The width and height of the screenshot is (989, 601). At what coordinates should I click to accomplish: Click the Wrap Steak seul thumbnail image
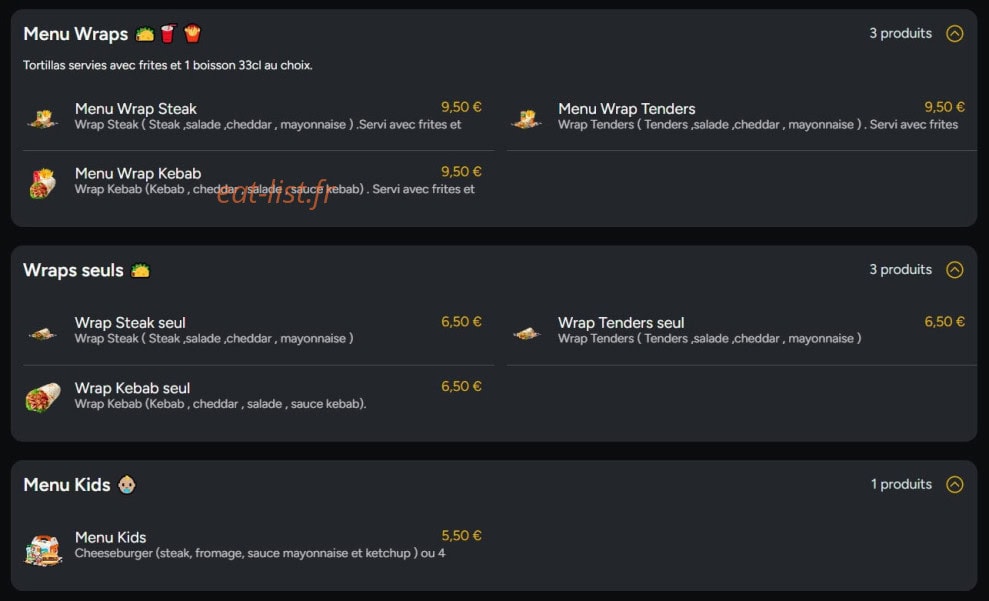coord(43,333)
